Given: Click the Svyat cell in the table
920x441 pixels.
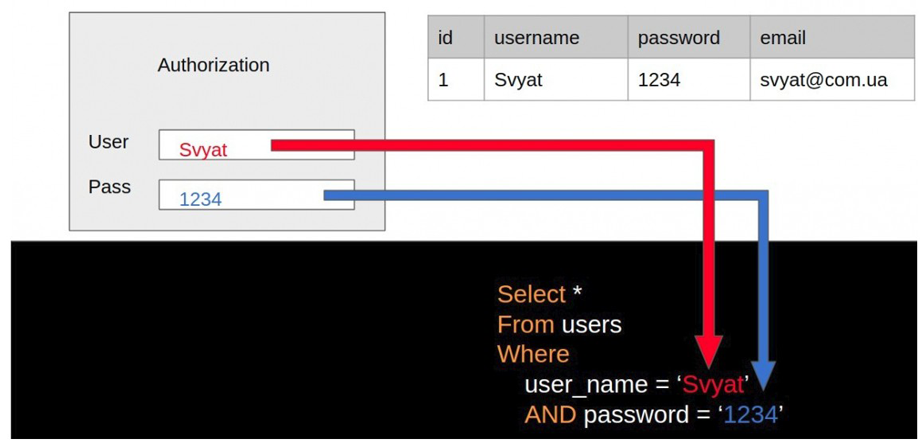Looking at the screenshot, I should (518, 80).
